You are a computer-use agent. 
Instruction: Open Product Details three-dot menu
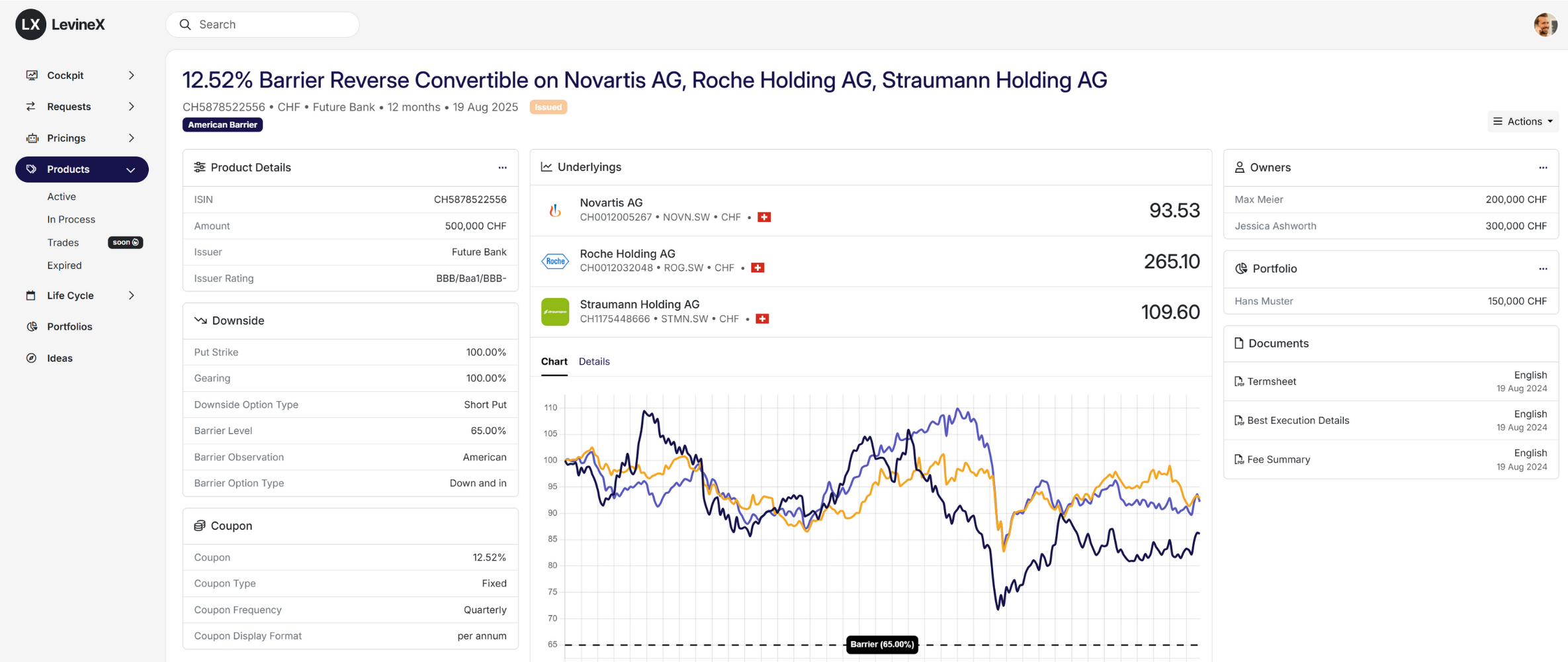(x=502, y=167)
